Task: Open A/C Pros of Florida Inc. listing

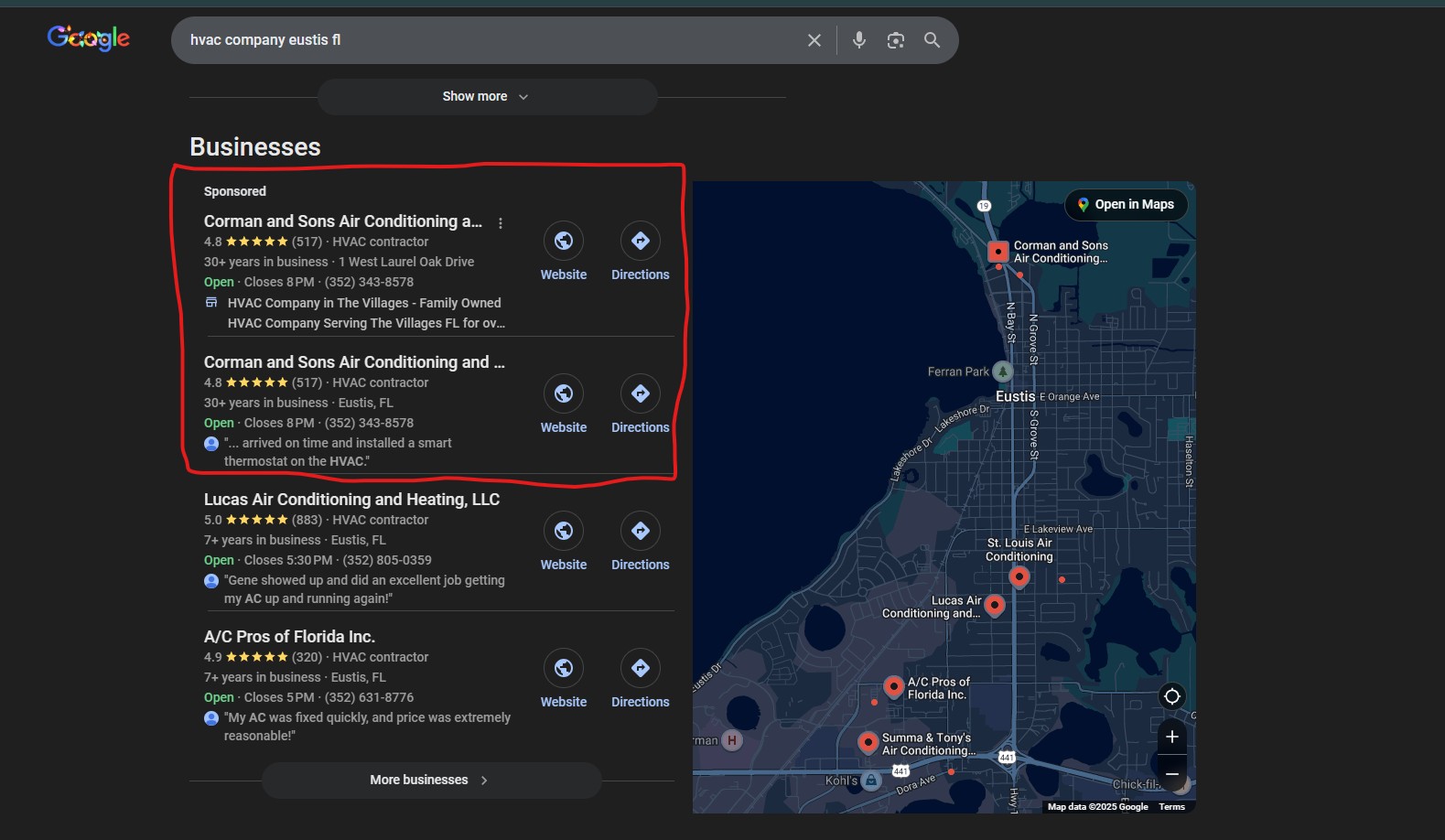Action: (x=289, y=637)
